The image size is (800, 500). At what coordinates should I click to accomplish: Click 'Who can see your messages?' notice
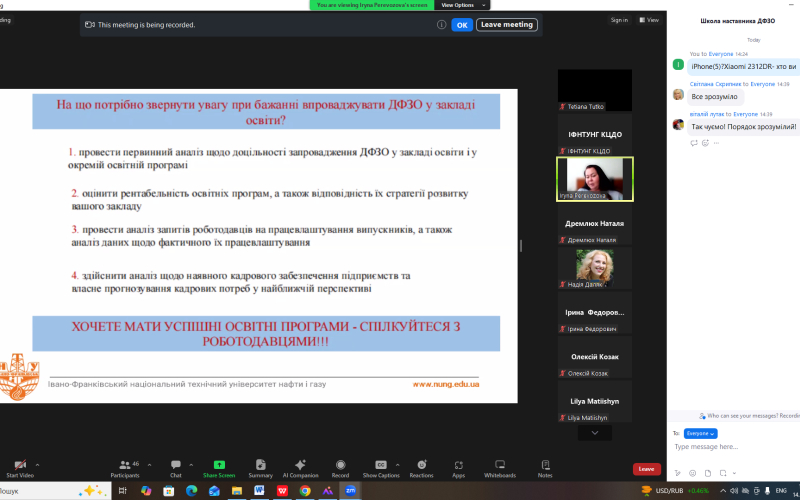coord(749,416)
